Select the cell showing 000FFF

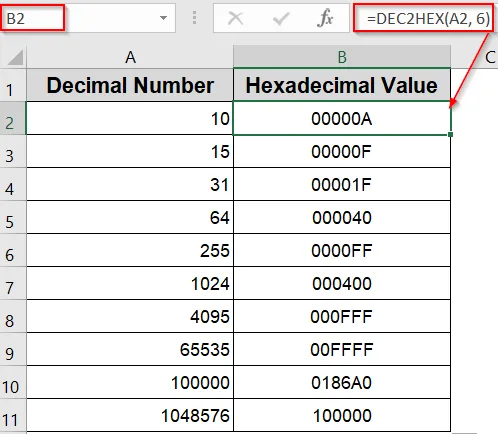coord(342,316)
